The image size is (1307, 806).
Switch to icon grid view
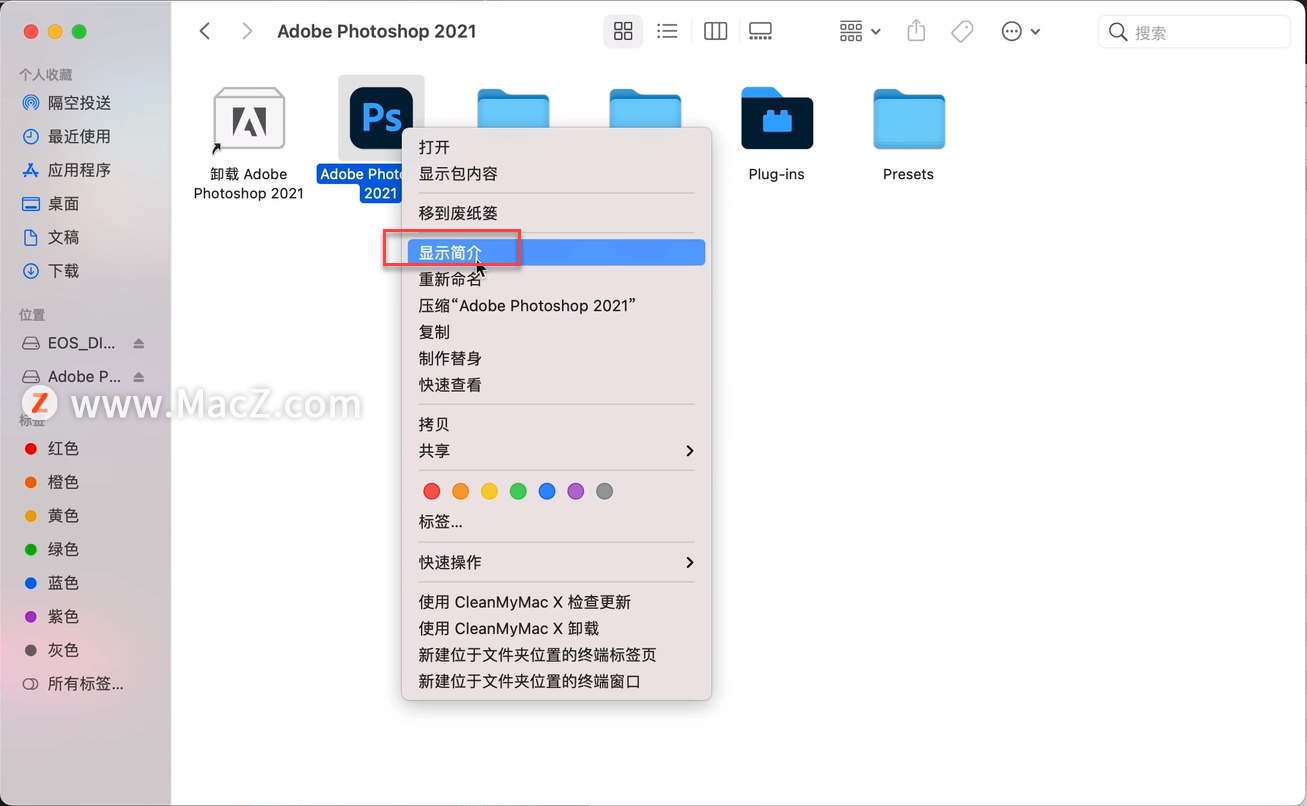[623, 31]
